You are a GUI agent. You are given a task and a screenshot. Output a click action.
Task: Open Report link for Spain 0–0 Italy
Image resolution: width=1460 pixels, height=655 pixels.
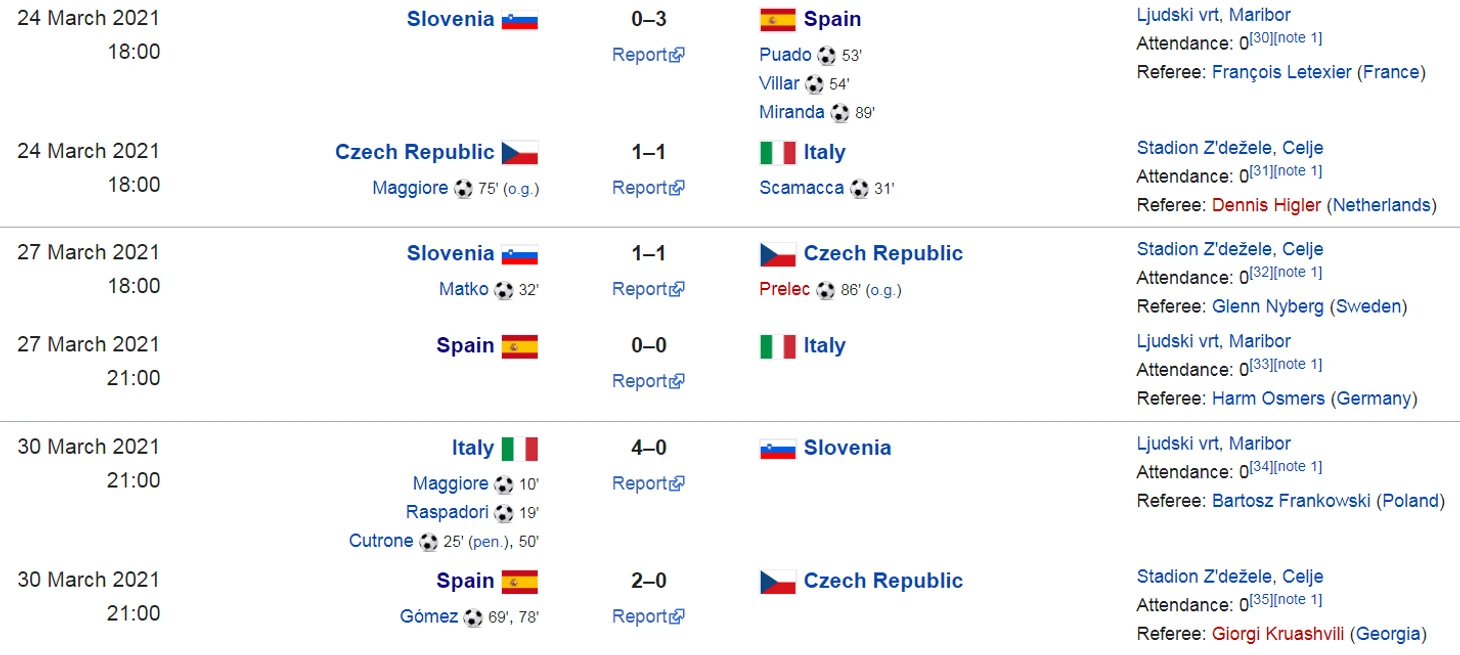(x=648, y=381)
